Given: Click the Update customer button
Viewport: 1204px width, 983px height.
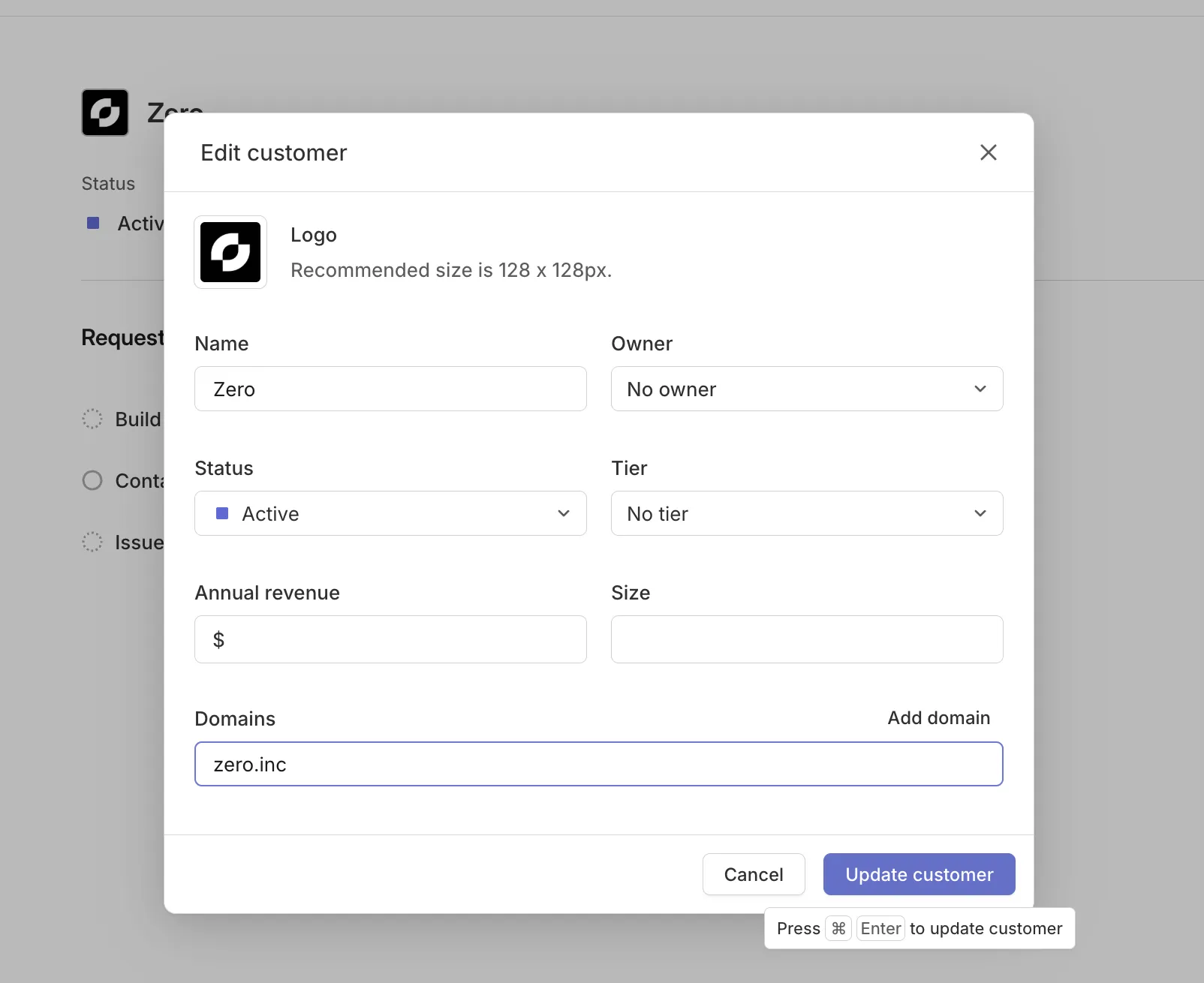Looking at the screenshot, I should click(x=919, y=874).
